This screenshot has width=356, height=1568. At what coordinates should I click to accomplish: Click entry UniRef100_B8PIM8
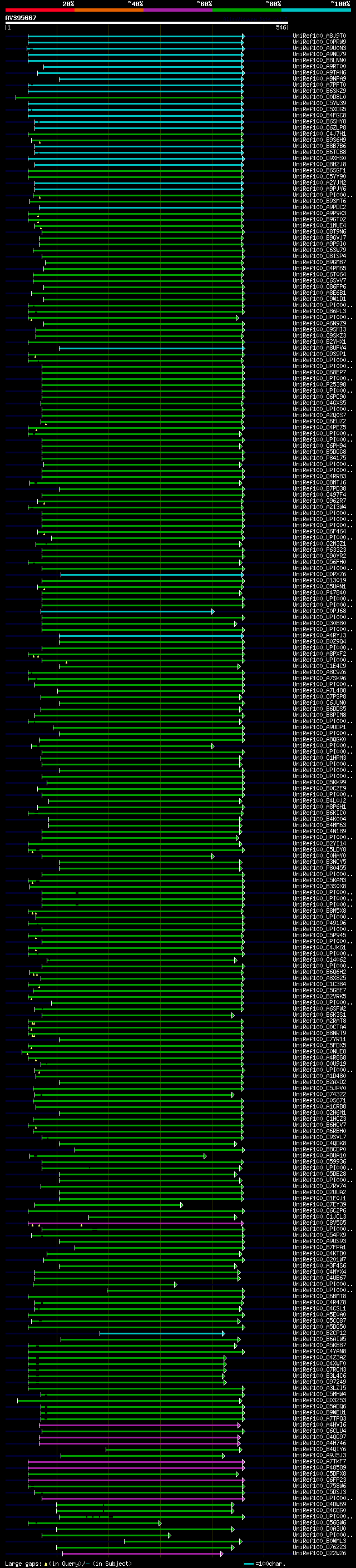(319, 715)
